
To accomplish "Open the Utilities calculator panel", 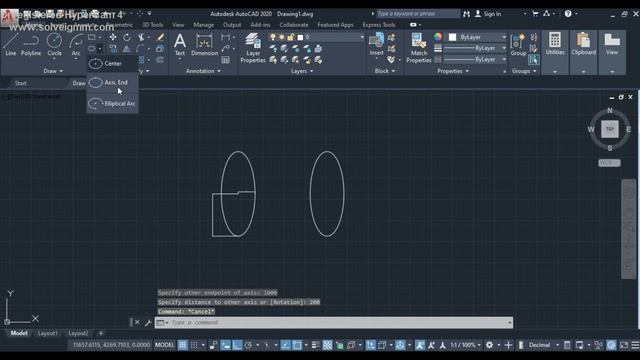I will click(x=555, y=44).
